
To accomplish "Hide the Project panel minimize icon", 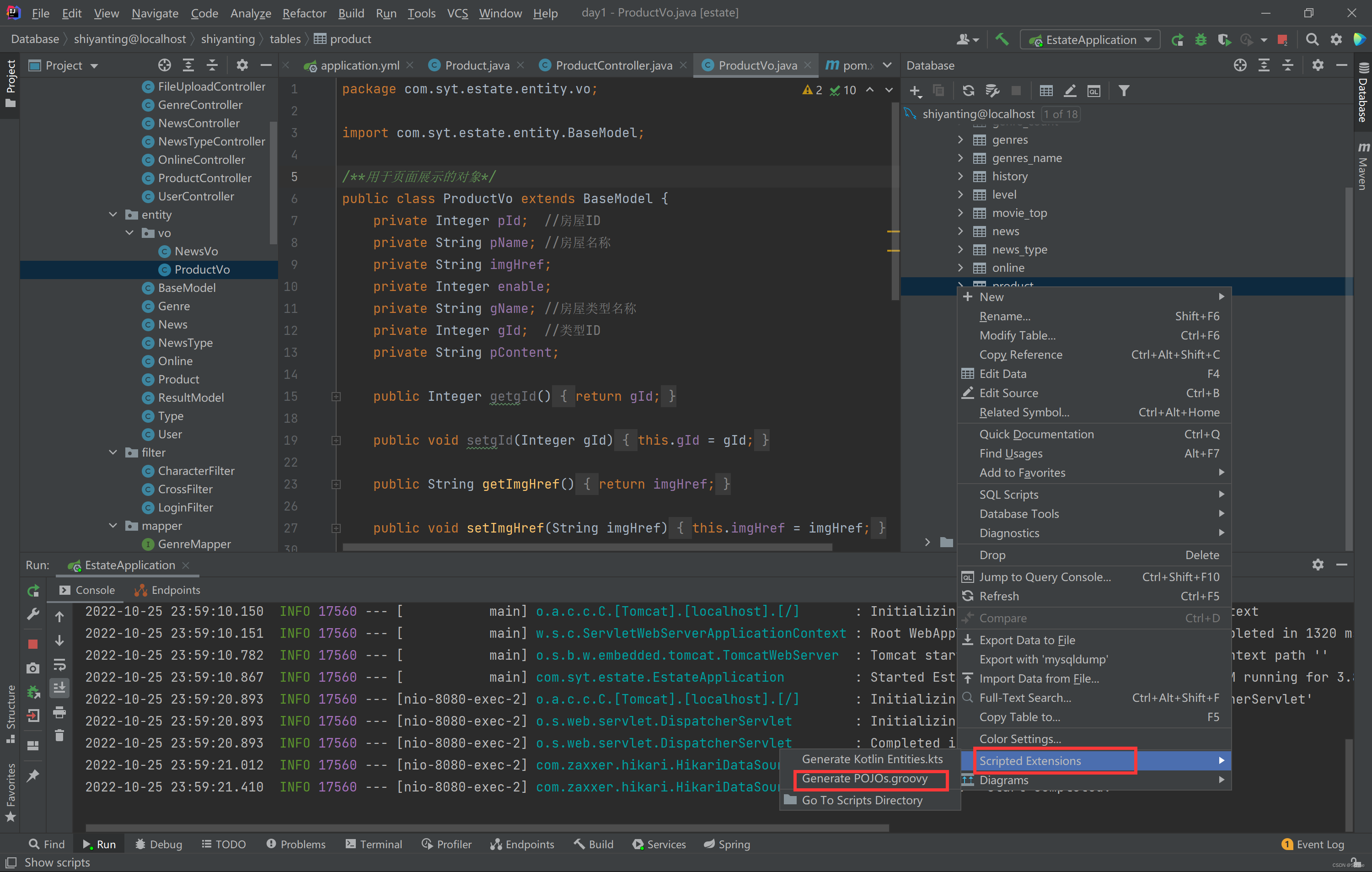I will (266, 65).
